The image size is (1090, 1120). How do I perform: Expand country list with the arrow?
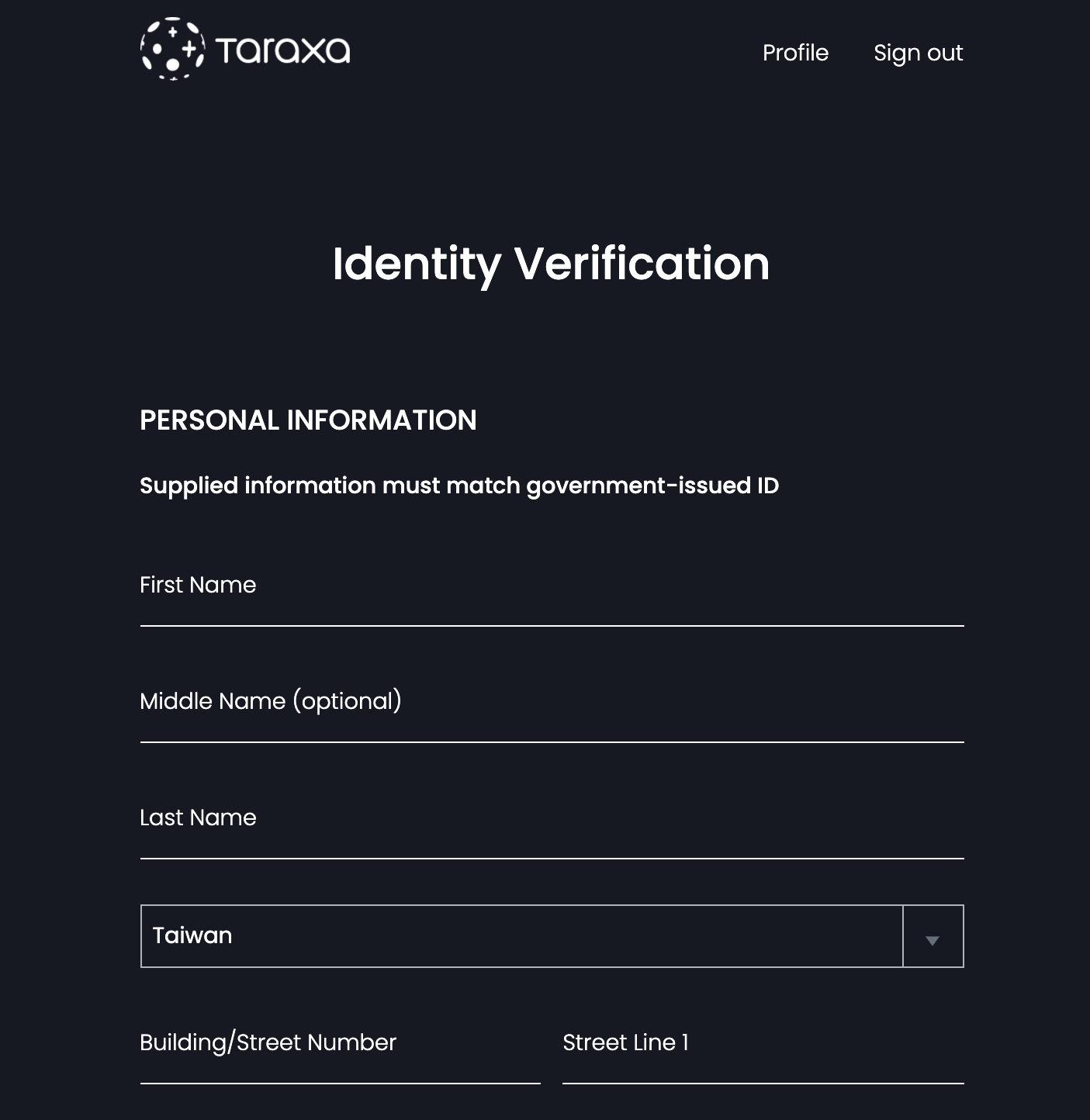(x=933, y=940)
